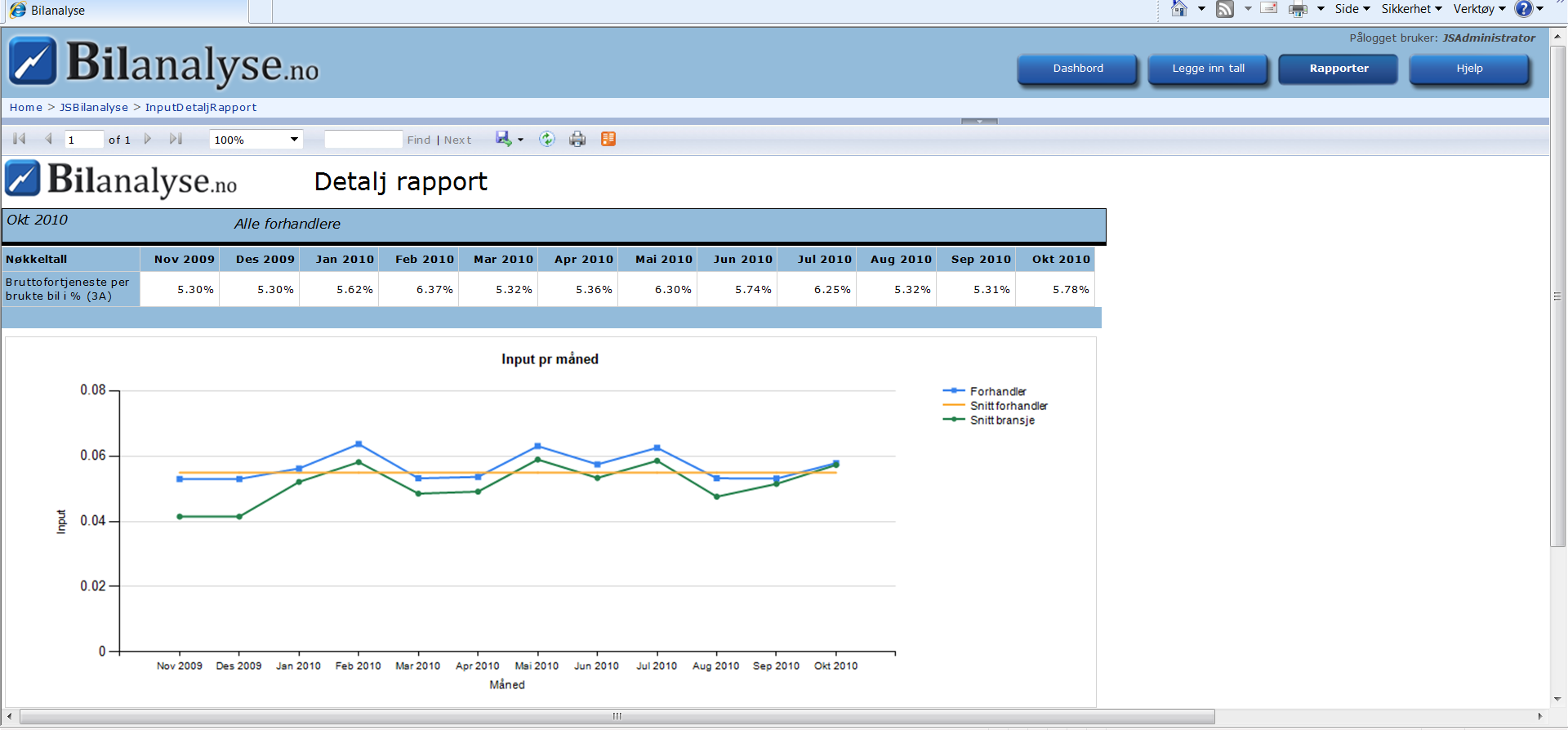Open the zoom level dropdown
This screenshot has height=730, width=1568.
coord(256,140)
